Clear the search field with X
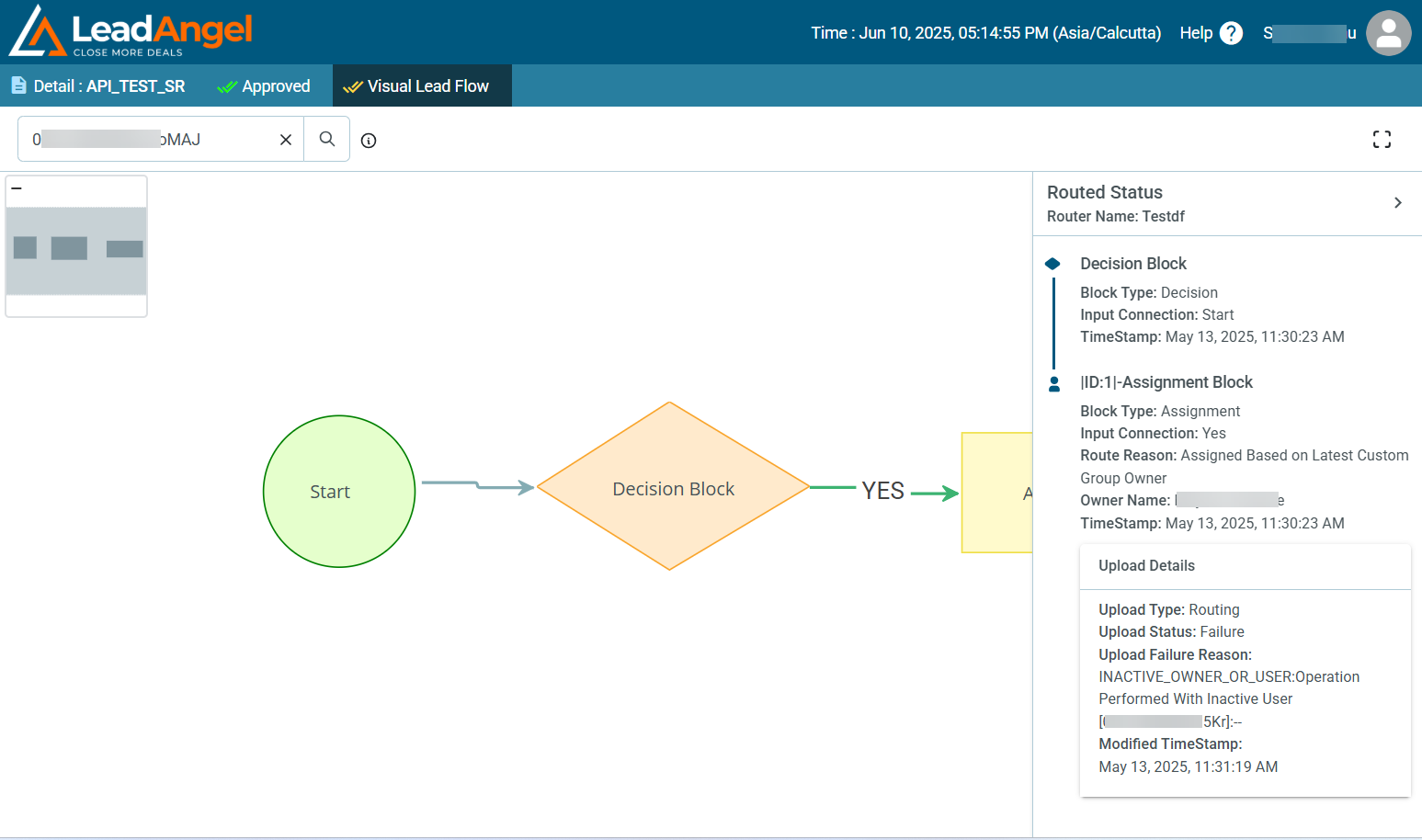Screen dimensions: 1422x840 pos(286,140)
